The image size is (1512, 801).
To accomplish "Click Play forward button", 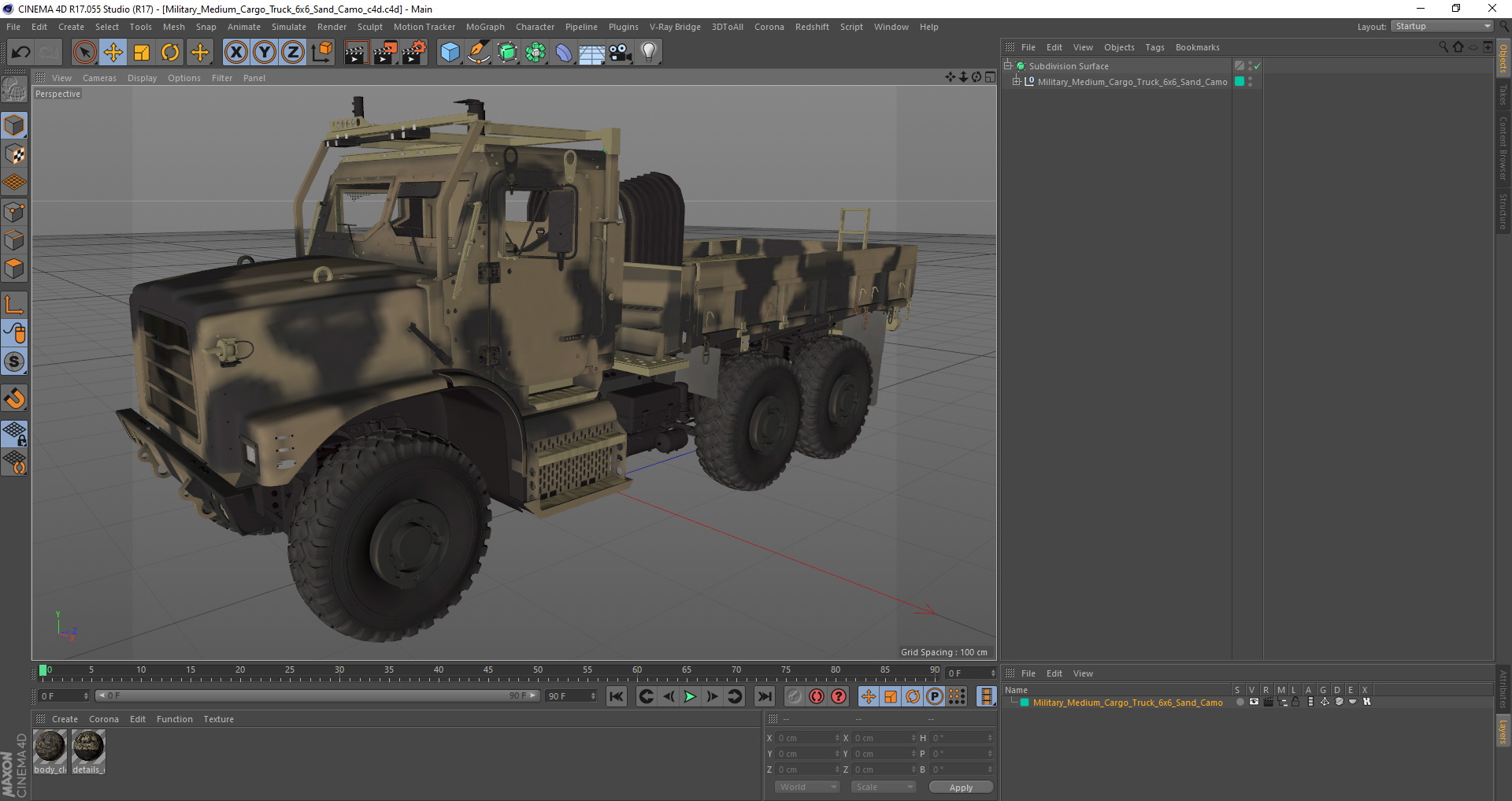I will (x=690, y=696).
